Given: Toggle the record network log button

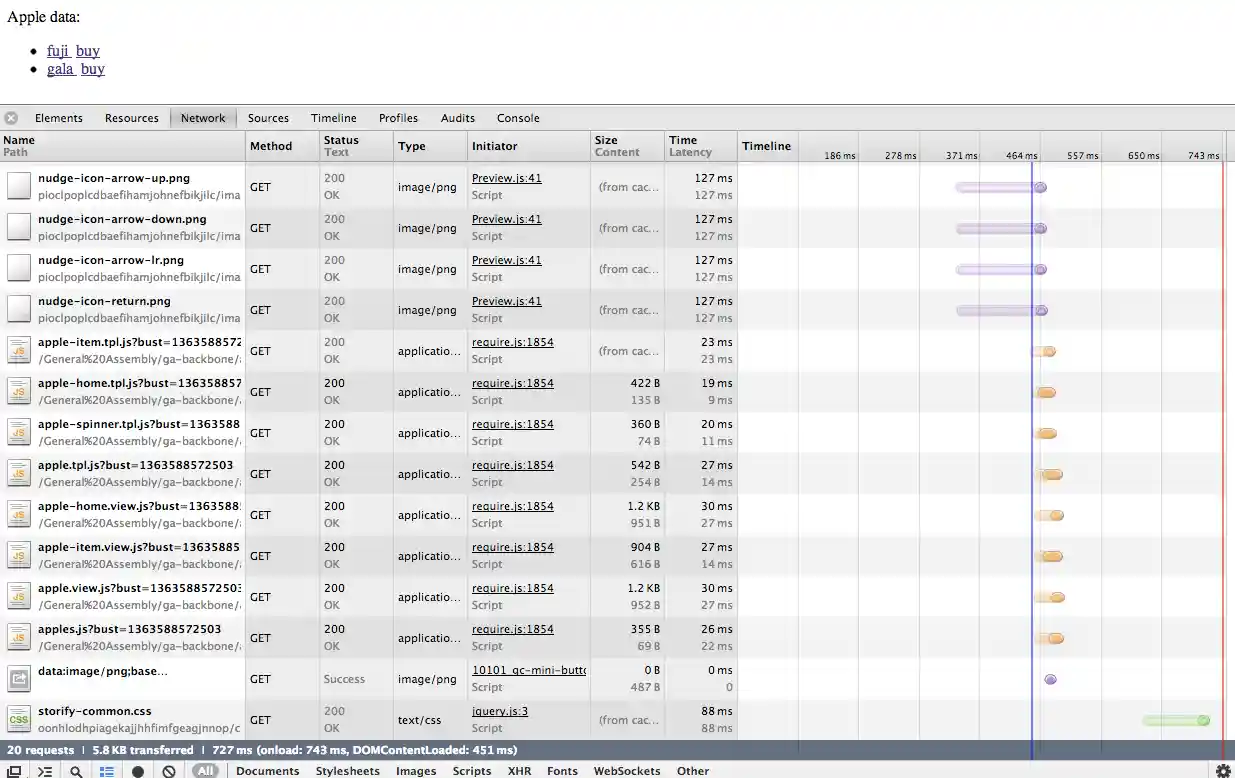Looking at the screenshot, I should (x=138, y=771).
